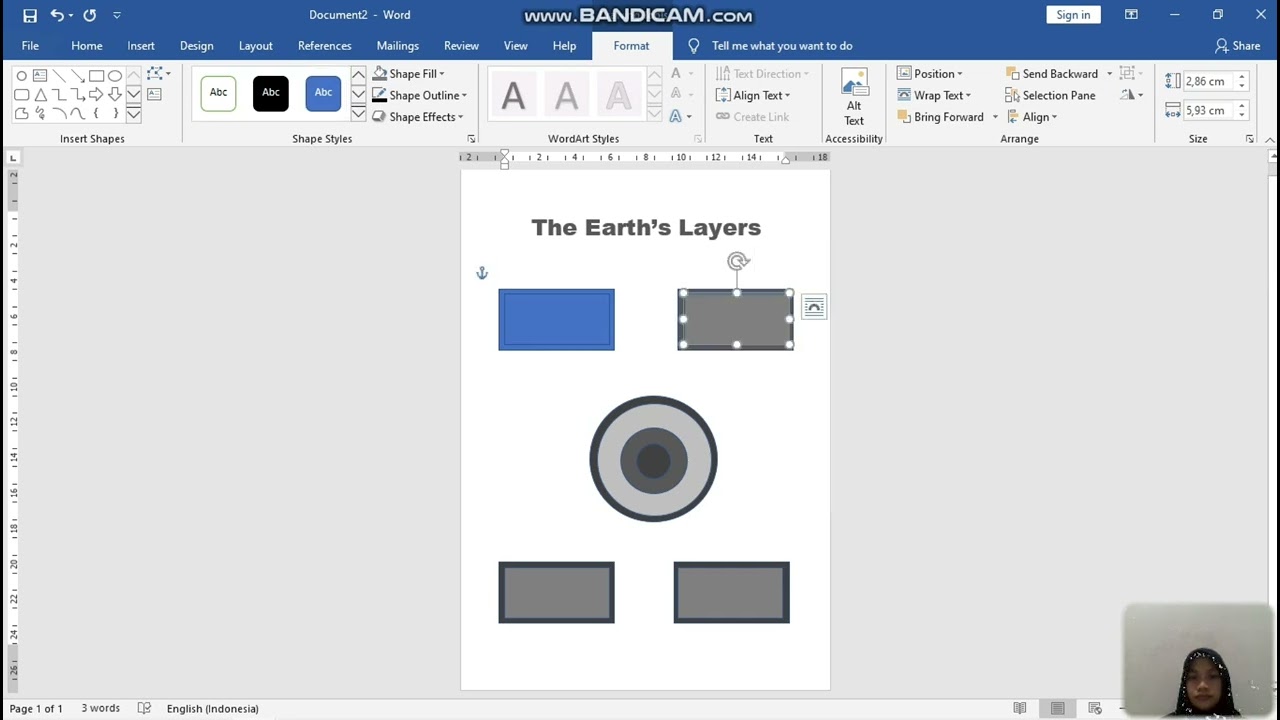Apply the white outlined Abc shape style
1280x720 pixels.
[218, 93]
